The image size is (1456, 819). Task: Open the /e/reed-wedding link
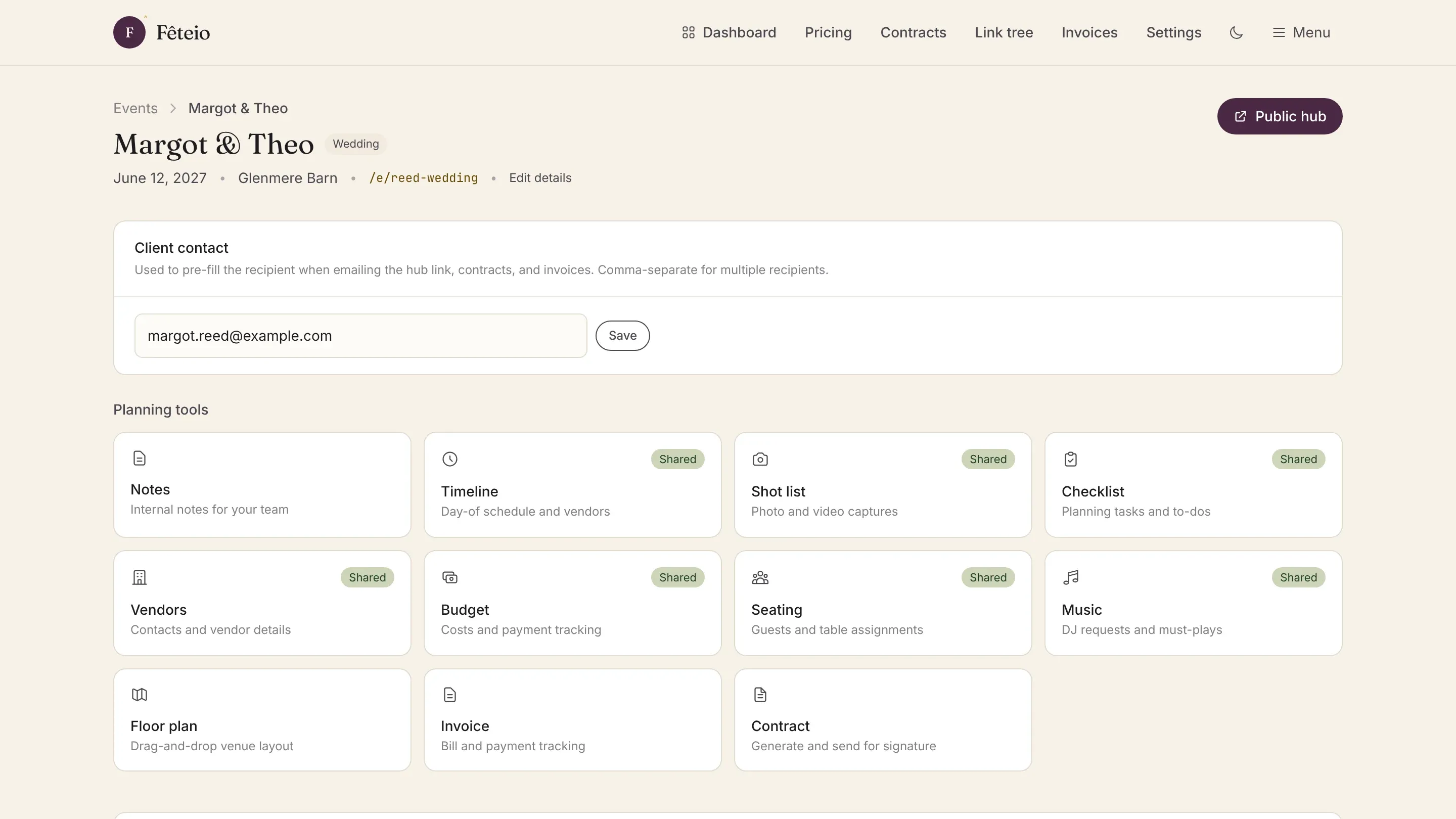(x=423, y=178)
